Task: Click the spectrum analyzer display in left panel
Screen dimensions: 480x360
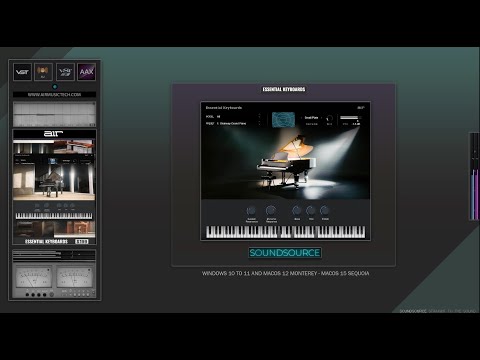Action: [54, 114]
